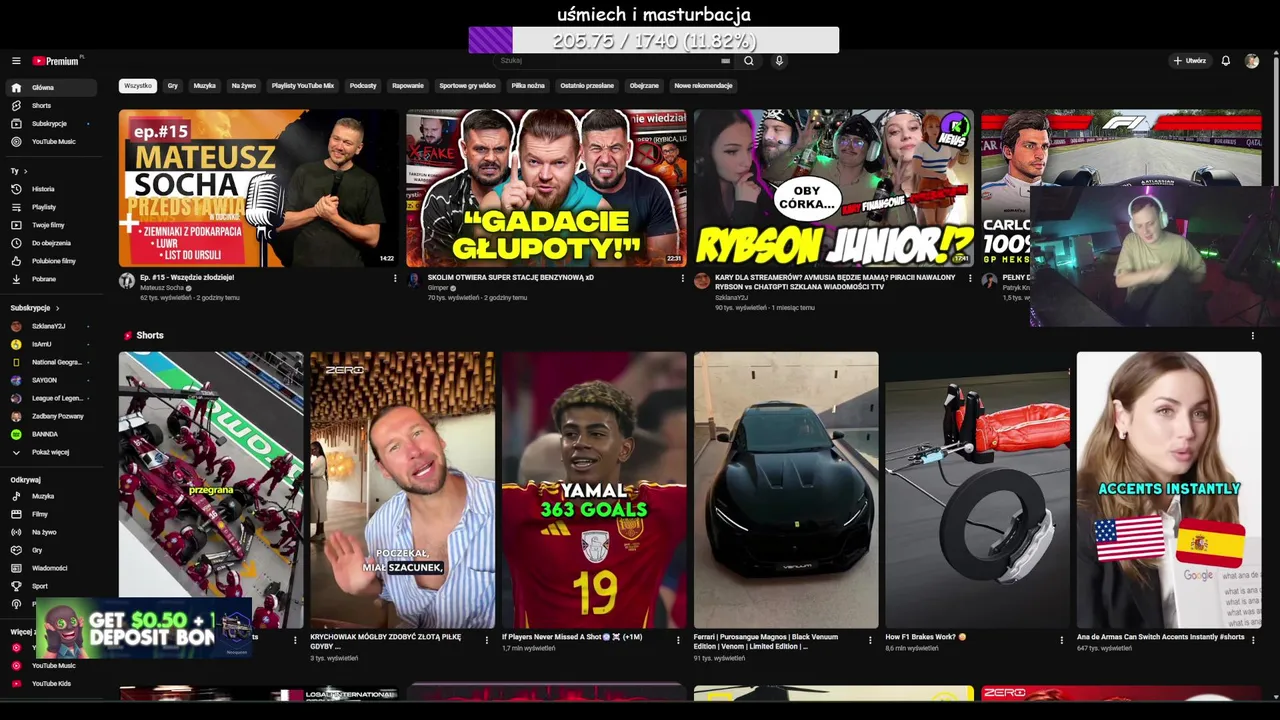The image size is (1280, 720).
Task: Open Sport in the sidebar
Action: coord(52,586)
